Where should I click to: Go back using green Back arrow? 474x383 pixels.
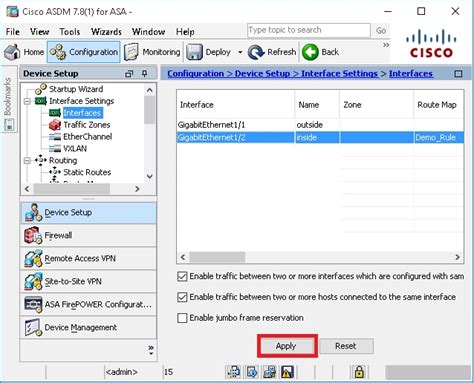pyautogui.click(x=310, y=52)
